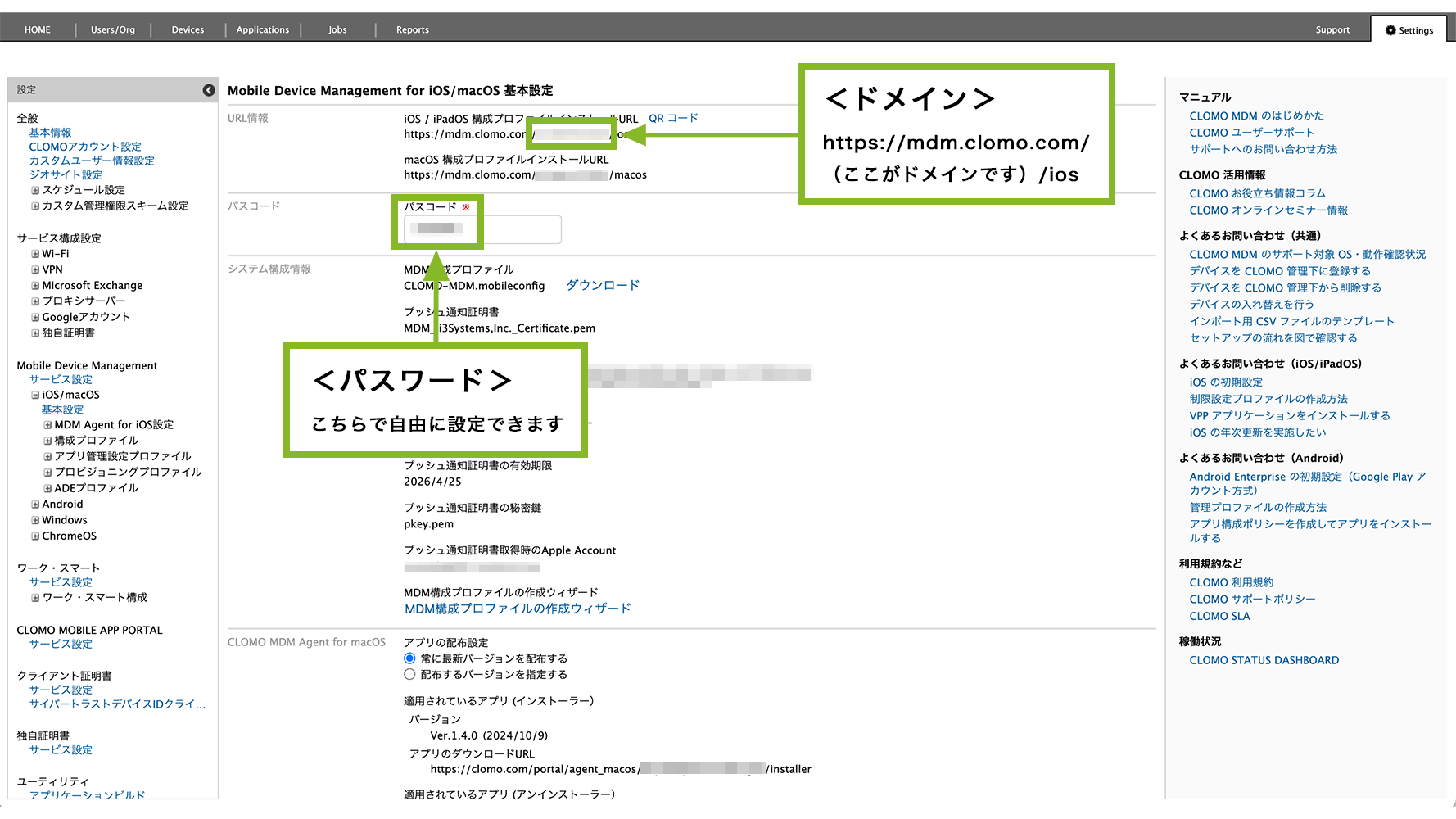Open CLOMO MDM のはじめかた manual

(1256, 116)
